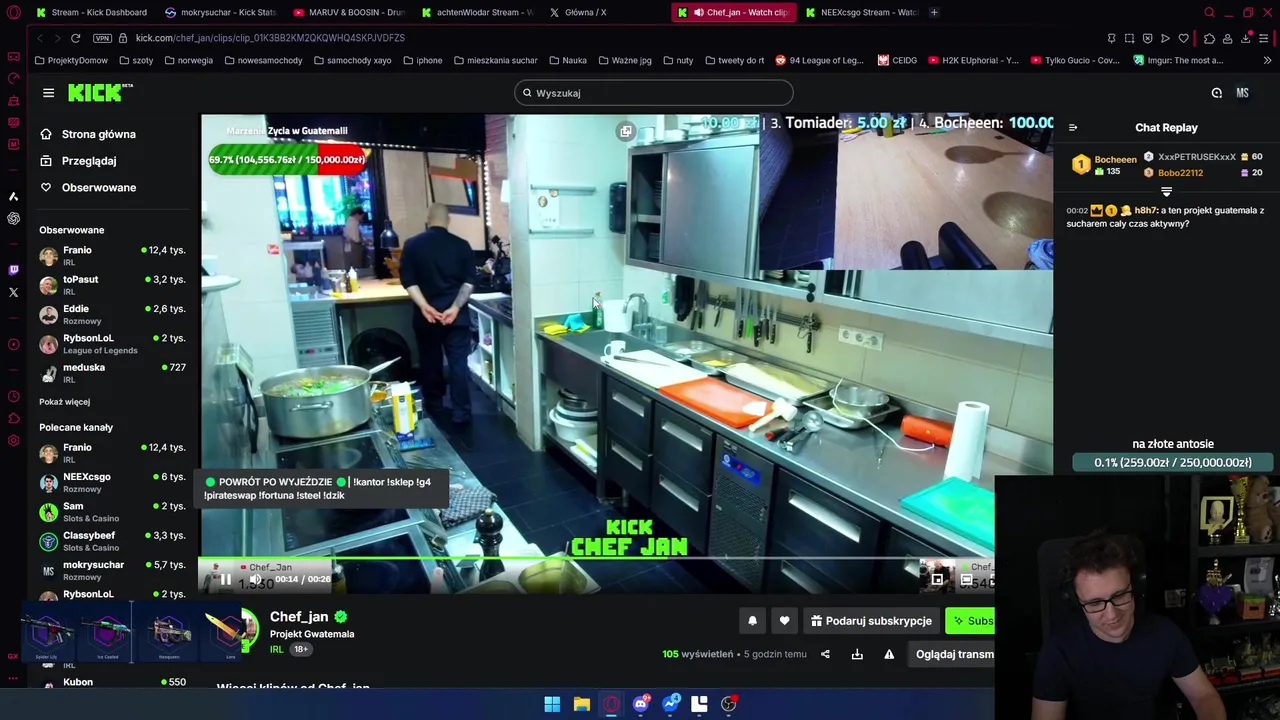Open picture-in-picture icon above video
Viewport: 1280px width, 720px height.
click(x=625, y=131)
